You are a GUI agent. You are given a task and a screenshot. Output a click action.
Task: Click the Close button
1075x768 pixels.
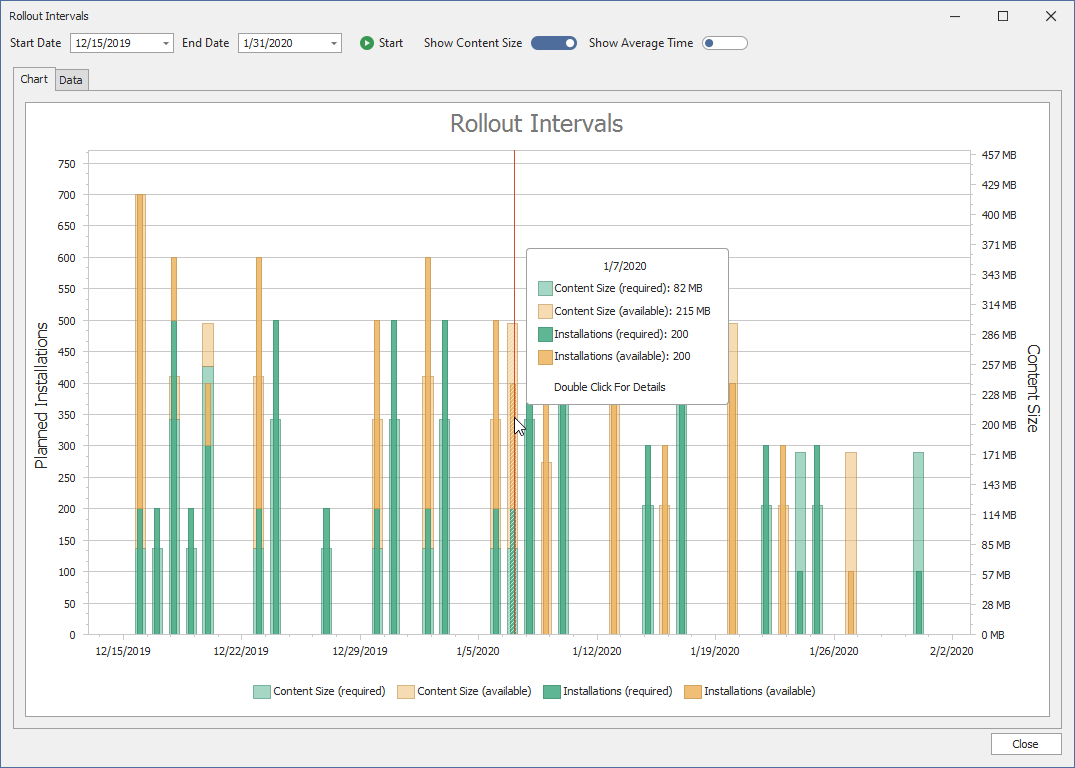point(1026,744)
